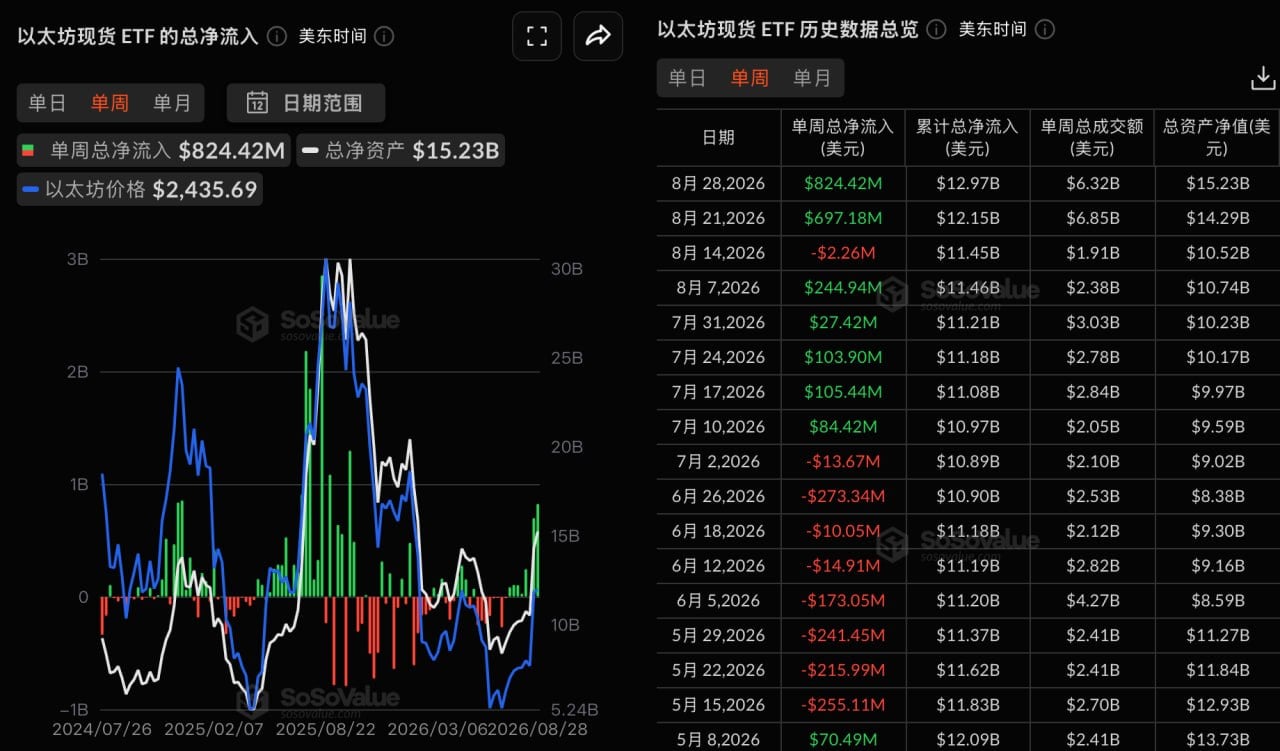The width and height of the screenshot is (1280, 751).
Task: Click the 单周总净流入 (美元) column header
Action: pos(842,137)
